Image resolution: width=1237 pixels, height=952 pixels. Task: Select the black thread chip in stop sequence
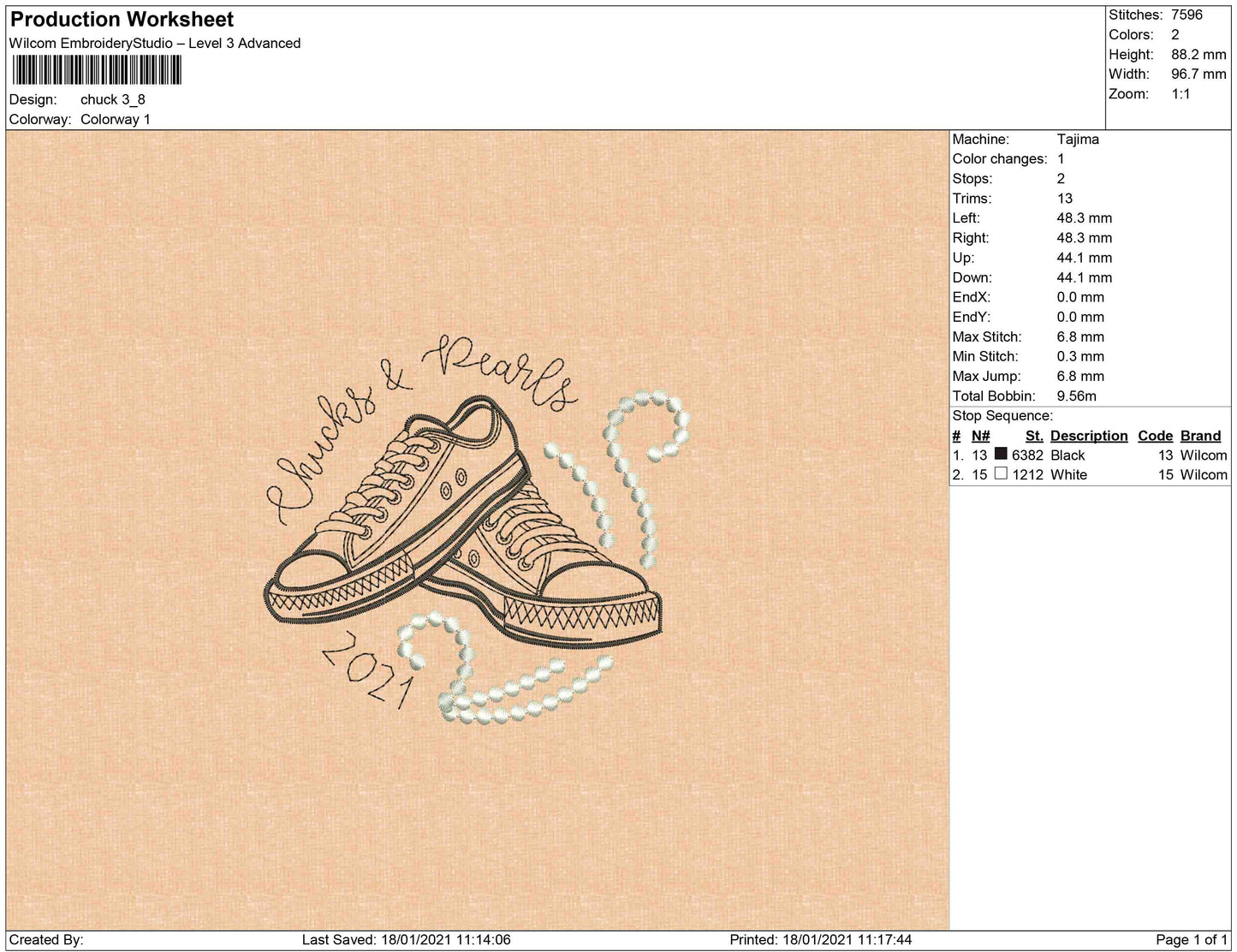[1002, 455]
